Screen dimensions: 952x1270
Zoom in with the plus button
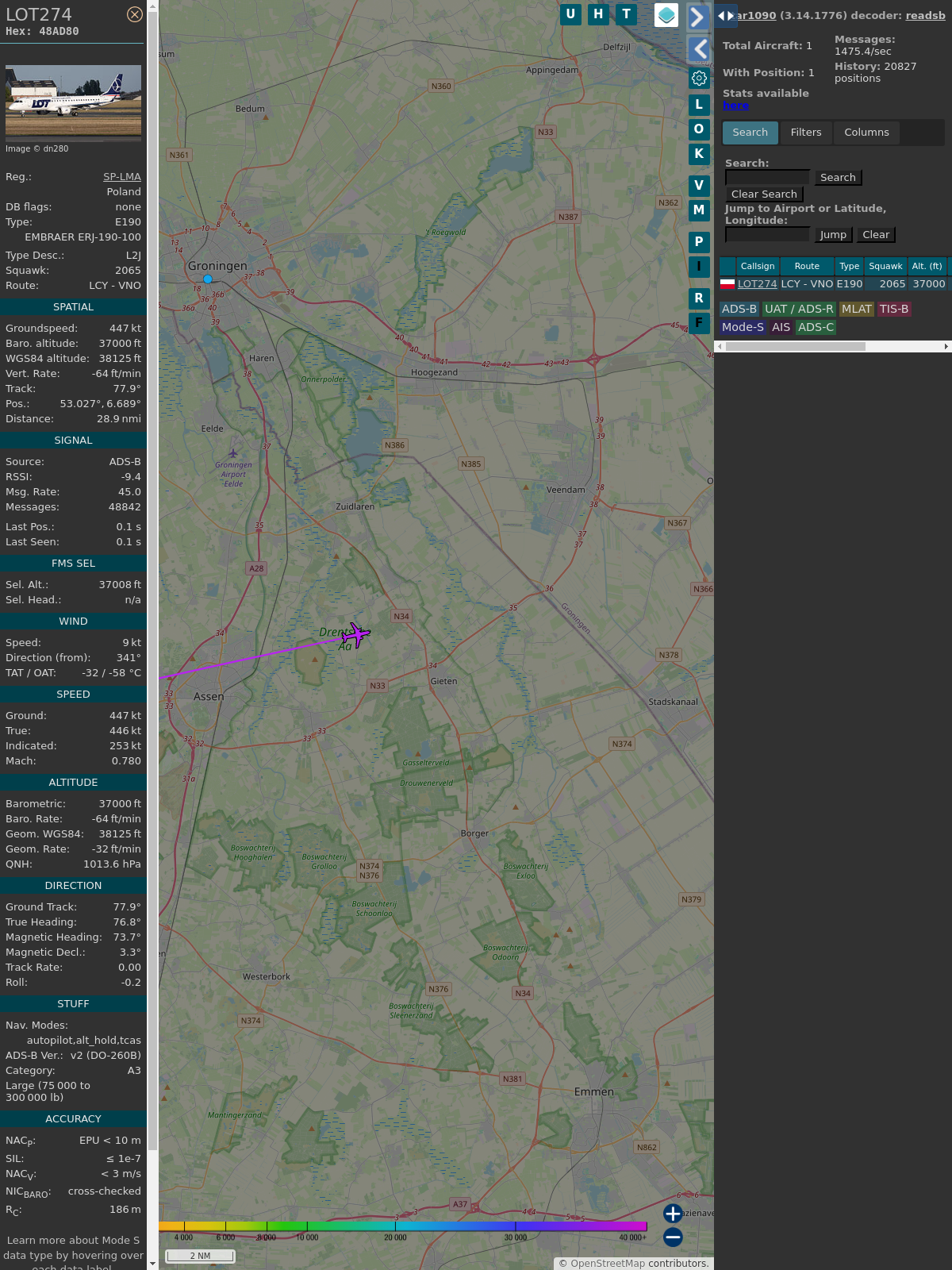673,1214
